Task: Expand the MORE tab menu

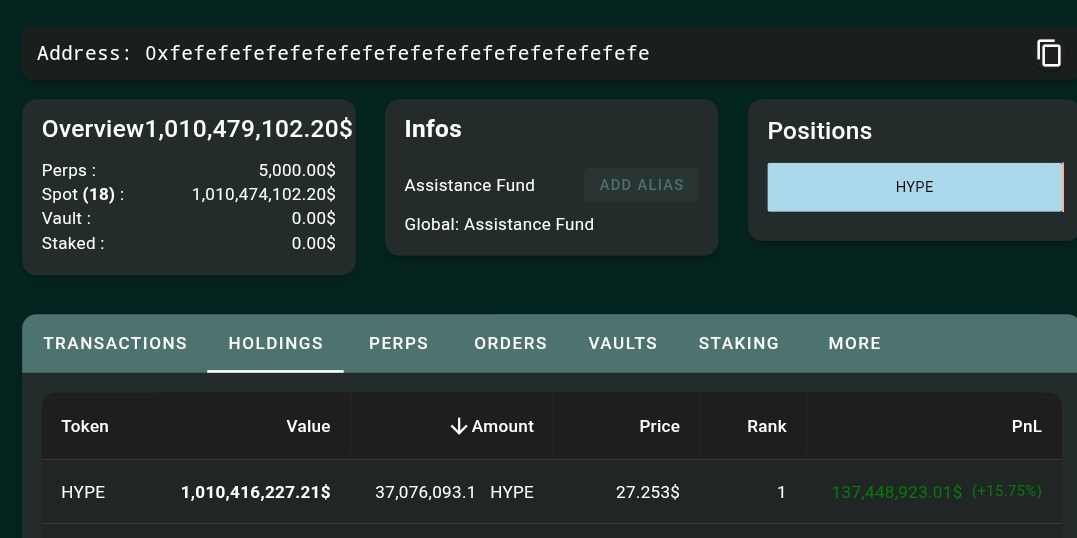Action: [854, 343]
